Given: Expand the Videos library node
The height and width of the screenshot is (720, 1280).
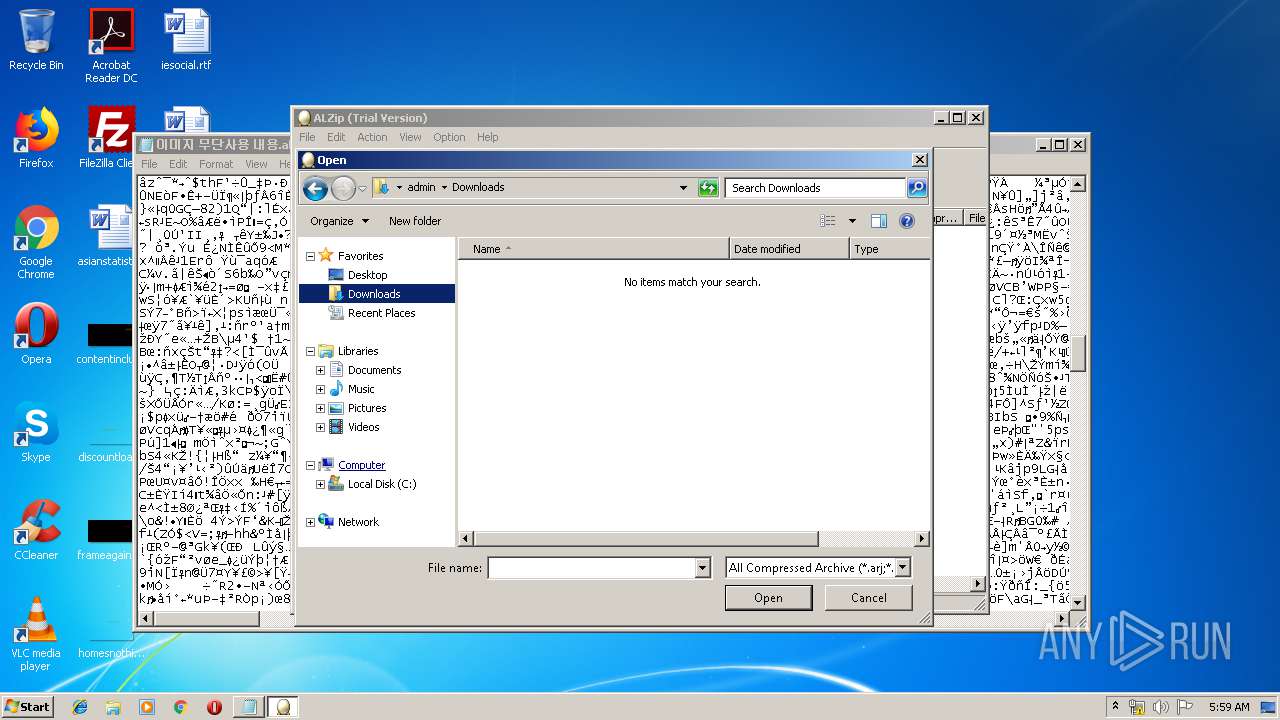Looking at the screenshot, I should click(321, 427).
